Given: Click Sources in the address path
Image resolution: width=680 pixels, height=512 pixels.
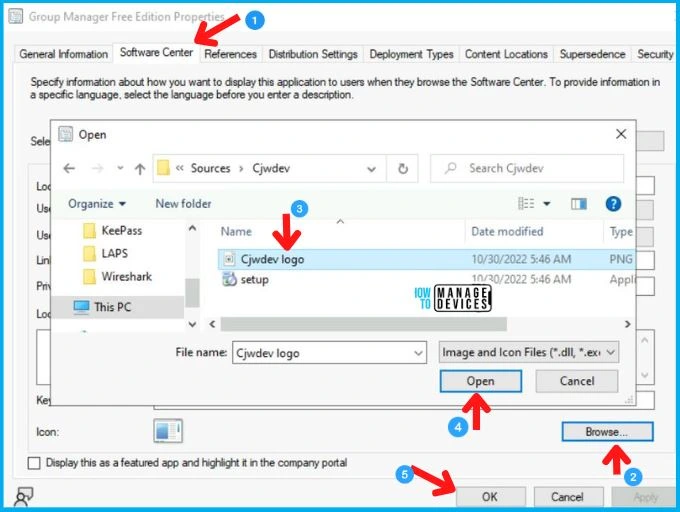Looking at the screenshot, I should (210, 168).
